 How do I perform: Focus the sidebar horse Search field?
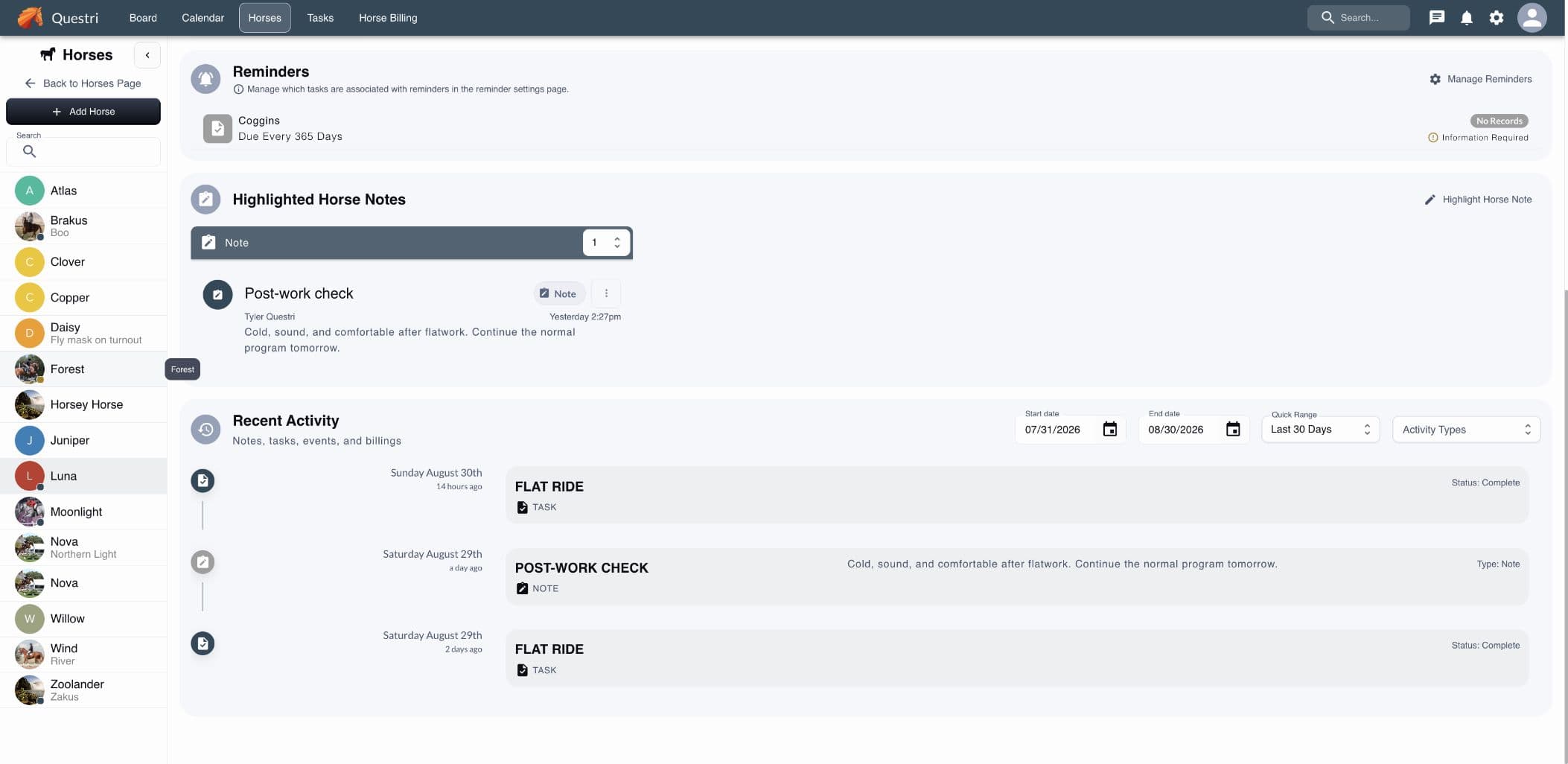(83, 151)
